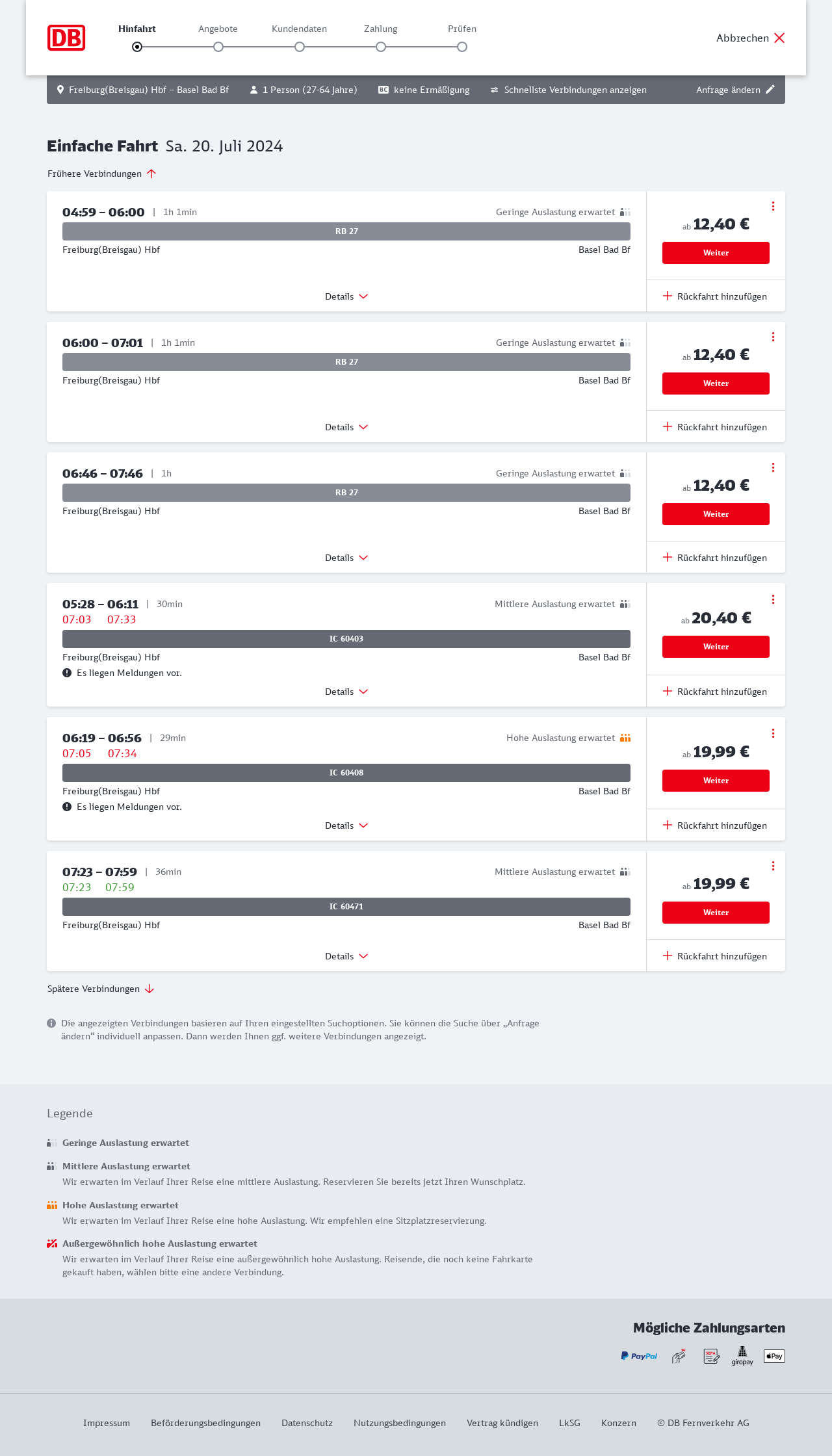Click the Apple Pay icon
The width and height of the screenshot is (832, 1456).
pyautogui.click(x=774, y=1356)
